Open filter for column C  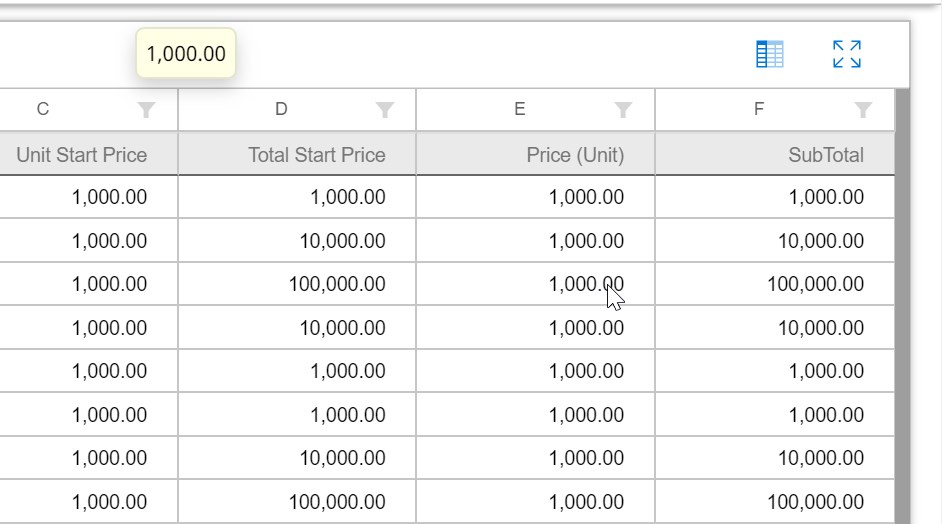point(147,110)
